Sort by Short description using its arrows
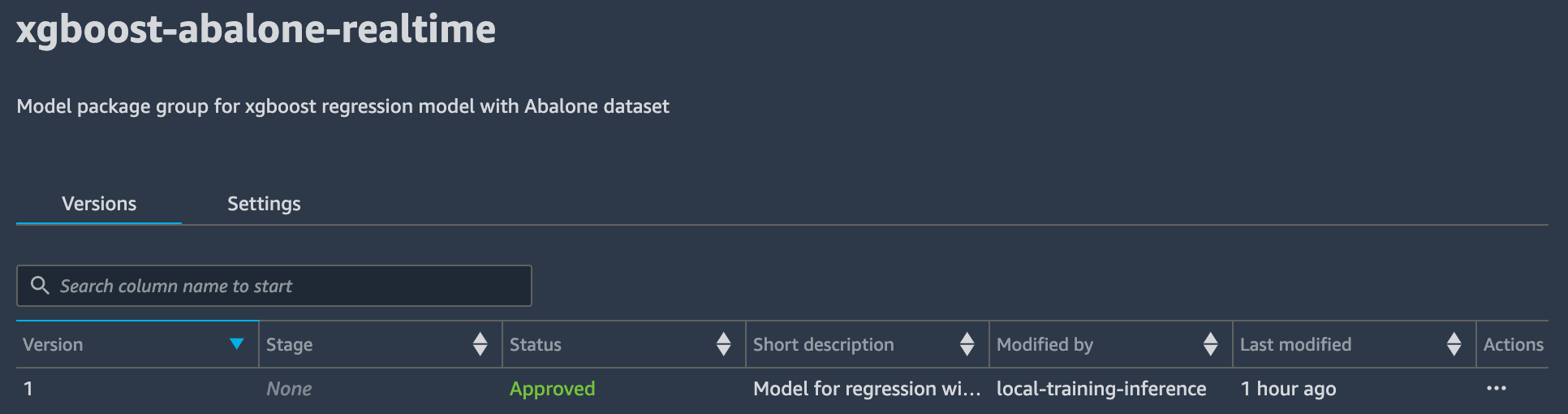This screenshot has width=1568, height=414. click(967, 344)
